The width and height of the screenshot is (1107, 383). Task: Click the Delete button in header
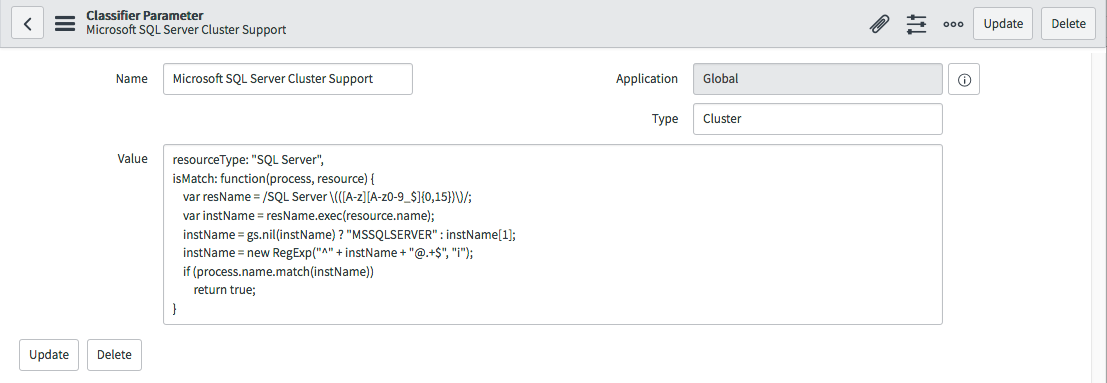[x=1068, y=23]
